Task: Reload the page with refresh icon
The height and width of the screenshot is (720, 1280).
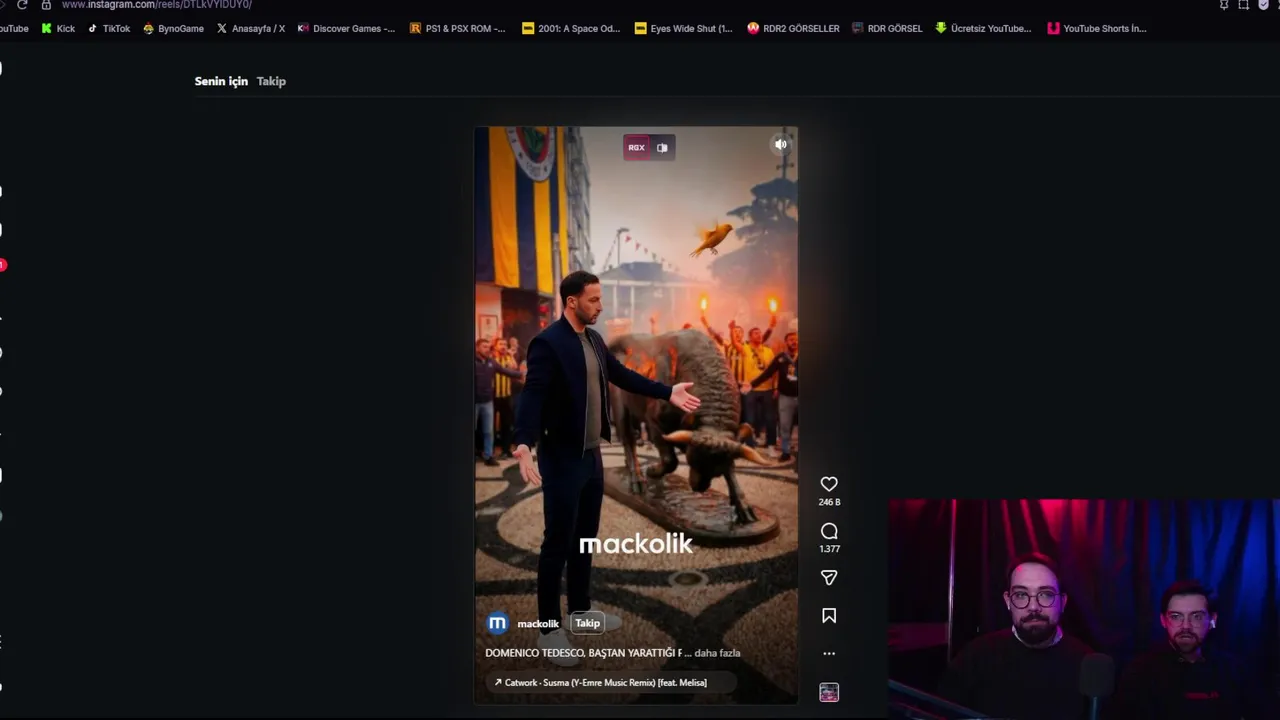Action: pos(22,5)
